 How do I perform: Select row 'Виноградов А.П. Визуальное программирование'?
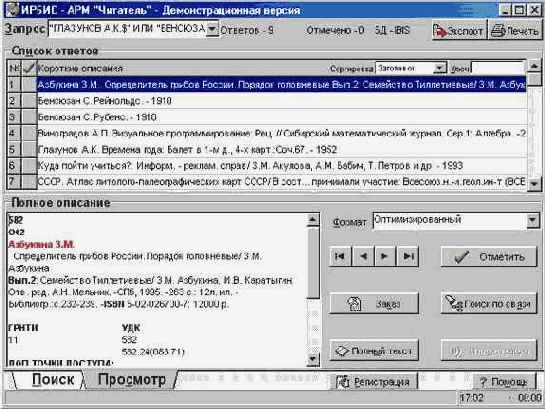coord(282,133)
